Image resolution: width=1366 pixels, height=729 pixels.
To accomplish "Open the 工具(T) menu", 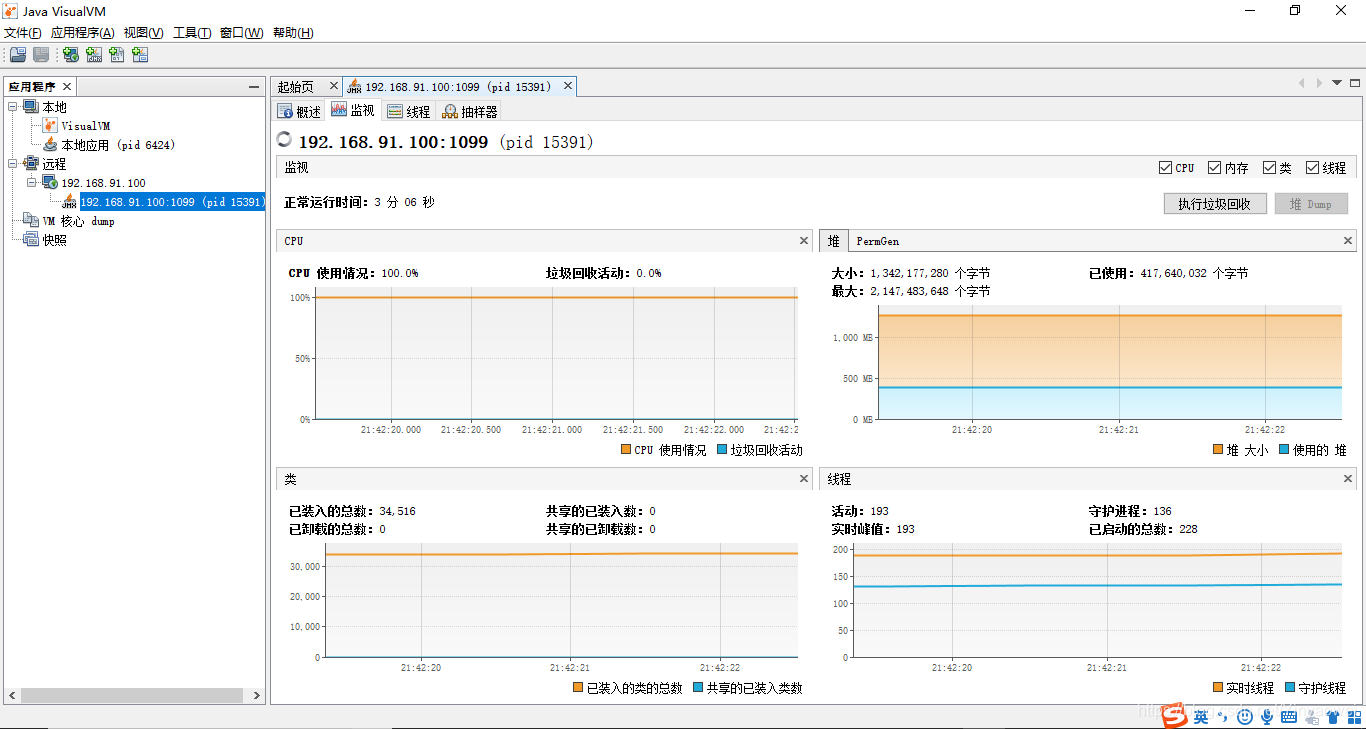I will point(192,33).
